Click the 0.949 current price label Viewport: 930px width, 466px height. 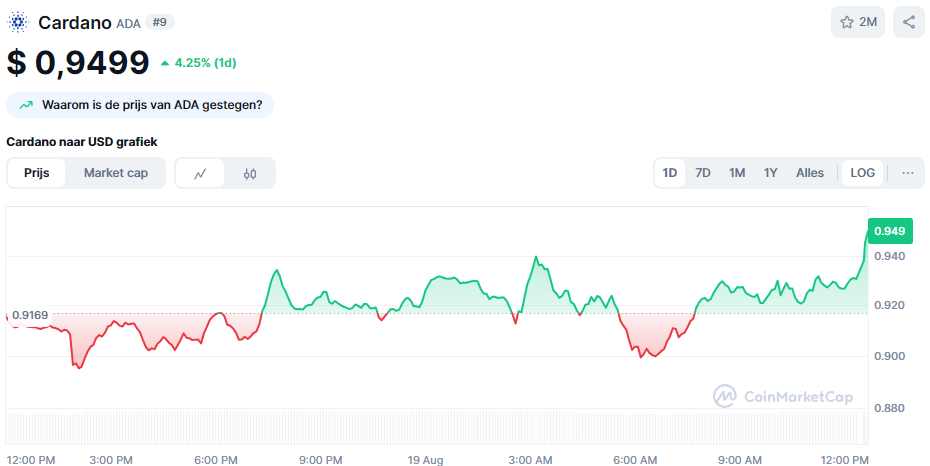click(890, 231)
